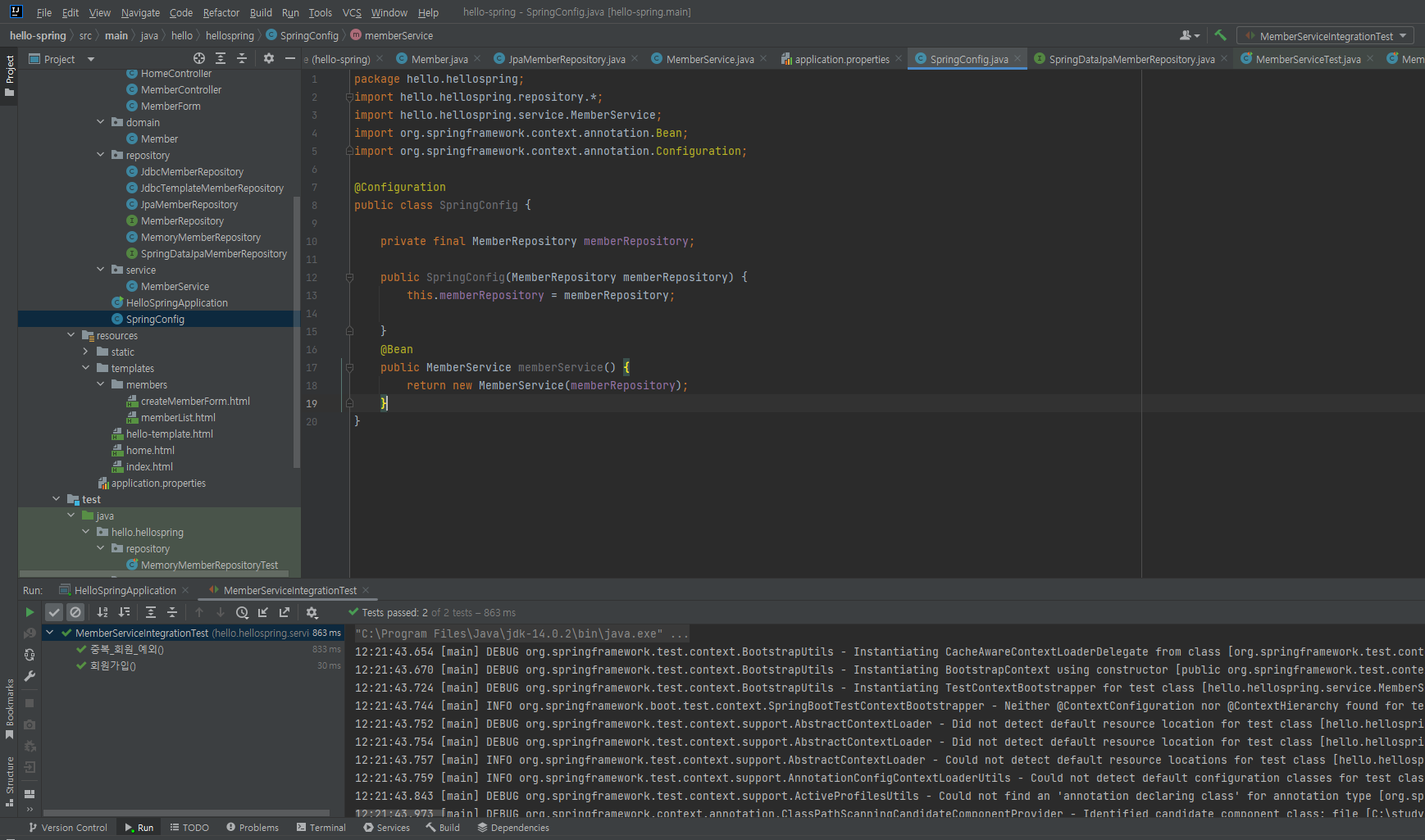Toggle auto-test rerun icon

(30, 655)
